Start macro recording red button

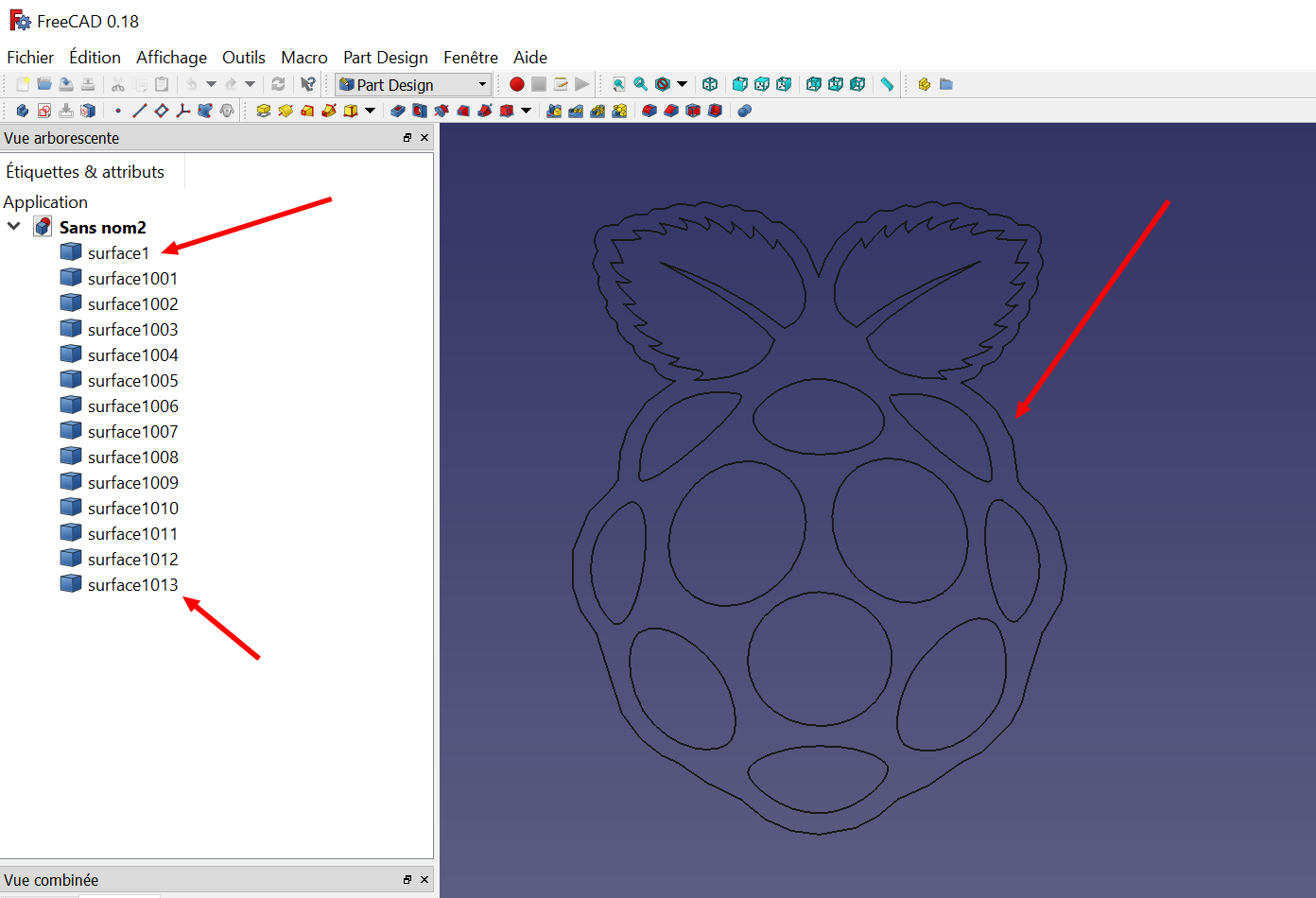point(517,84)
